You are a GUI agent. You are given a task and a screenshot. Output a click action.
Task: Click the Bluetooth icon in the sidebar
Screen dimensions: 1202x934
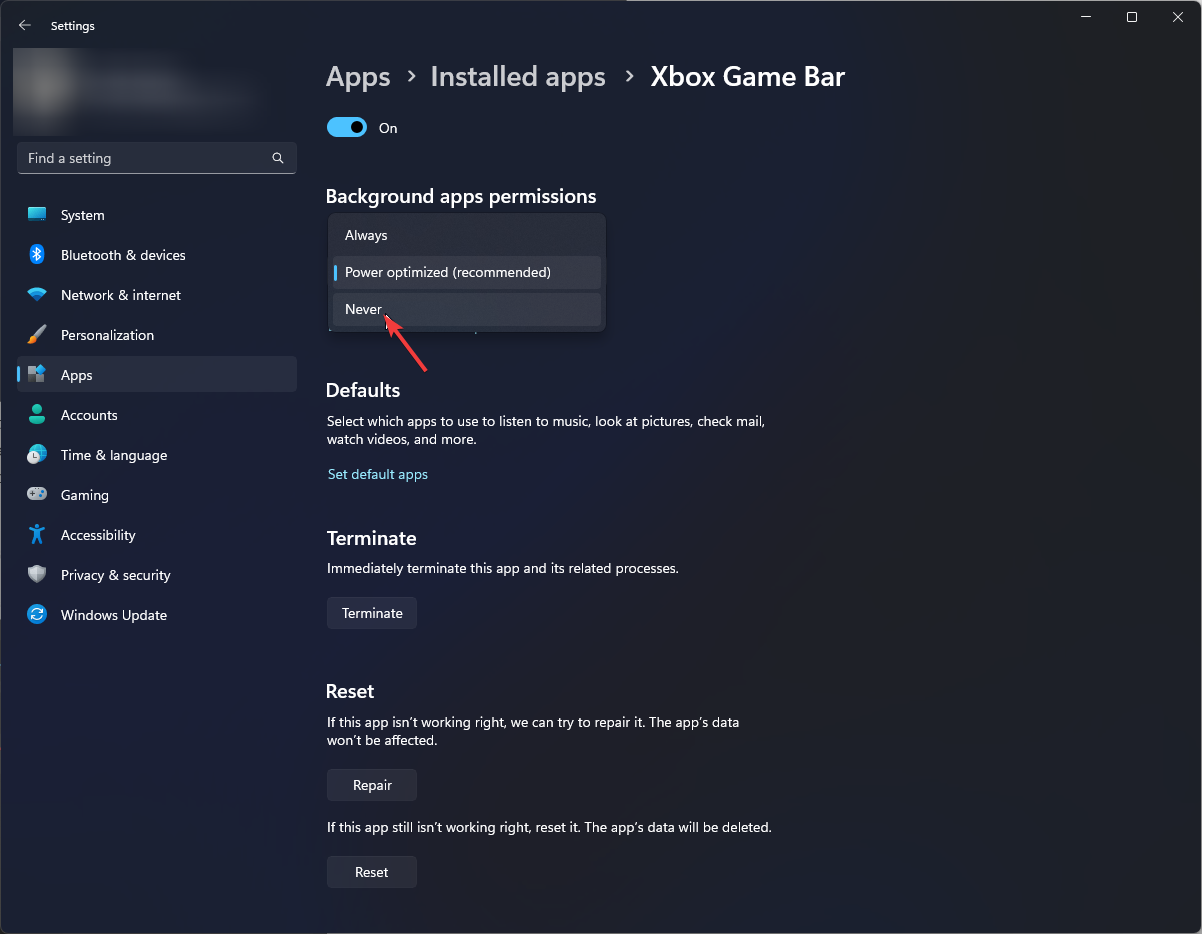point(37,255)
